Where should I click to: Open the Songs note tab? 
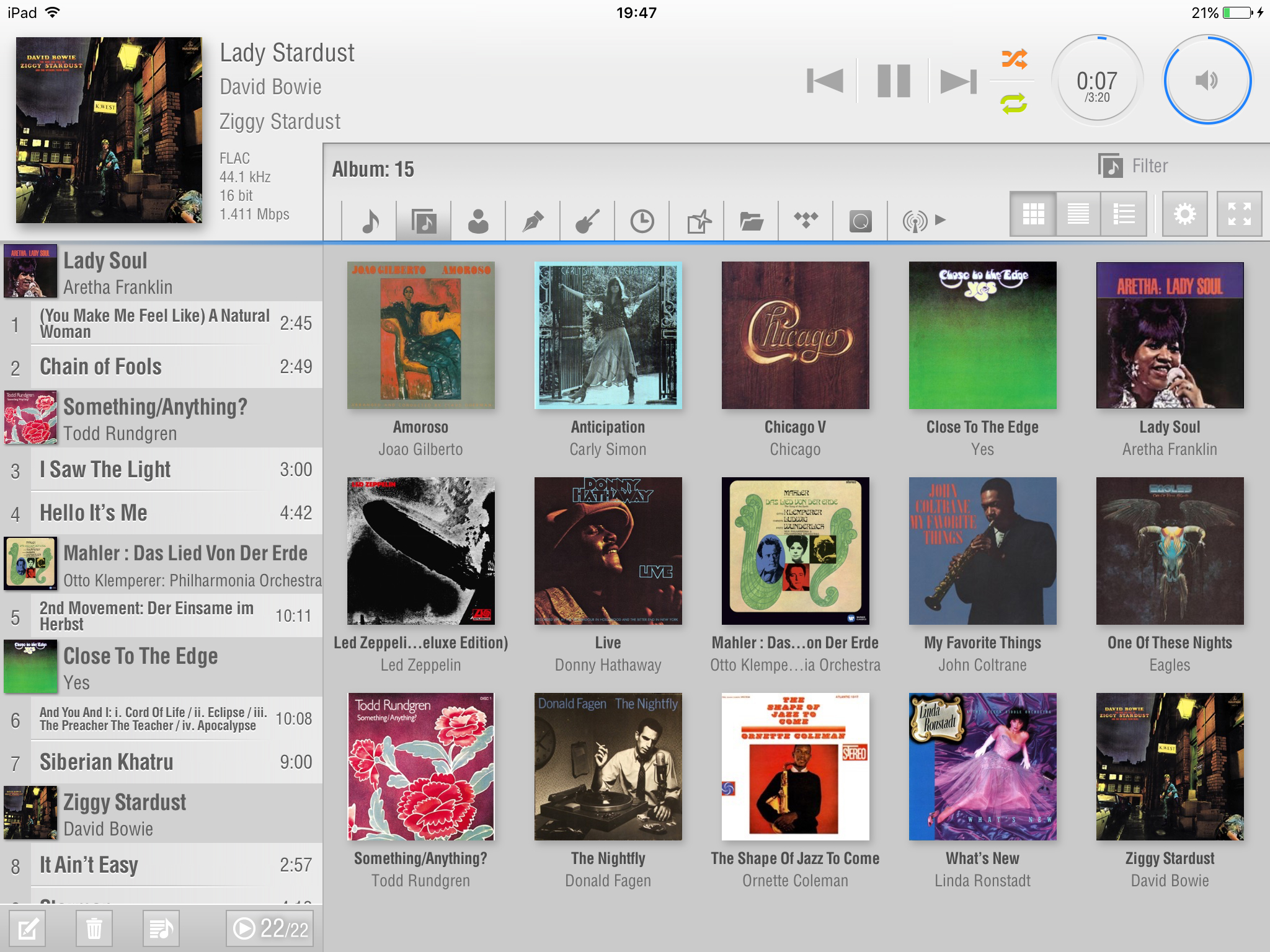point(370,221)
